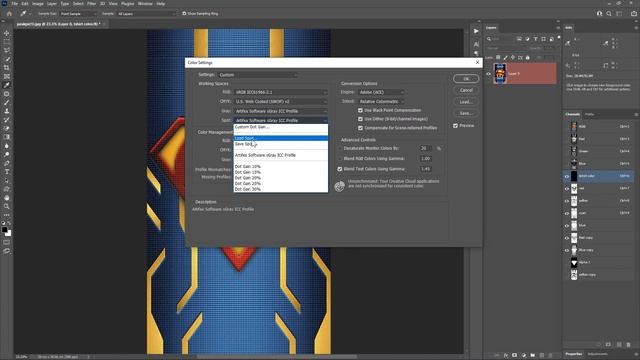This screenshot has width=640, height=360.
Task: Select the Gradient tool
Action: [x=7, y=137]
